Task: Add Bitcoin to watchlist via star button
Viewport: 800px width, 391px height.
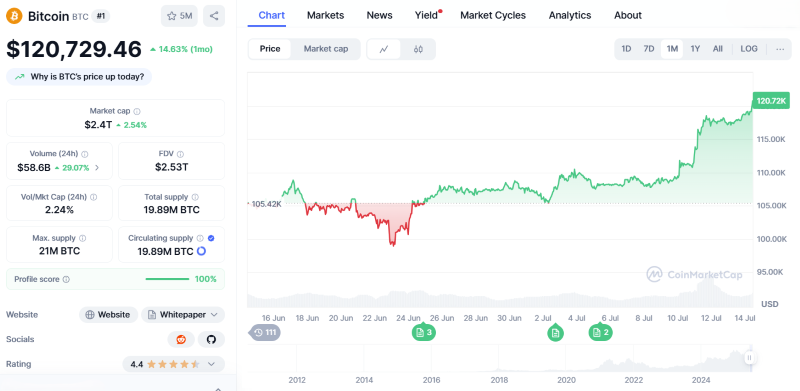Action: tap(179, 16)
